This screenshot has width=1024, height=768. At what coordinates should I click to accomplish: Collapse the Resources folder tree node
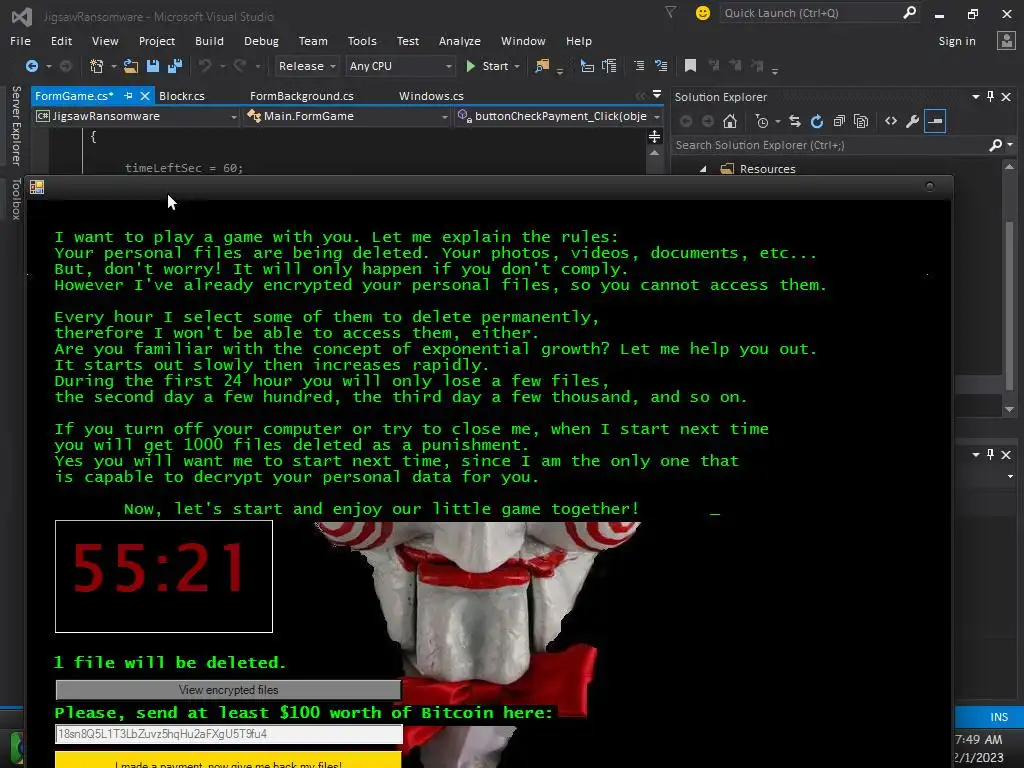(x=703, y=169)
